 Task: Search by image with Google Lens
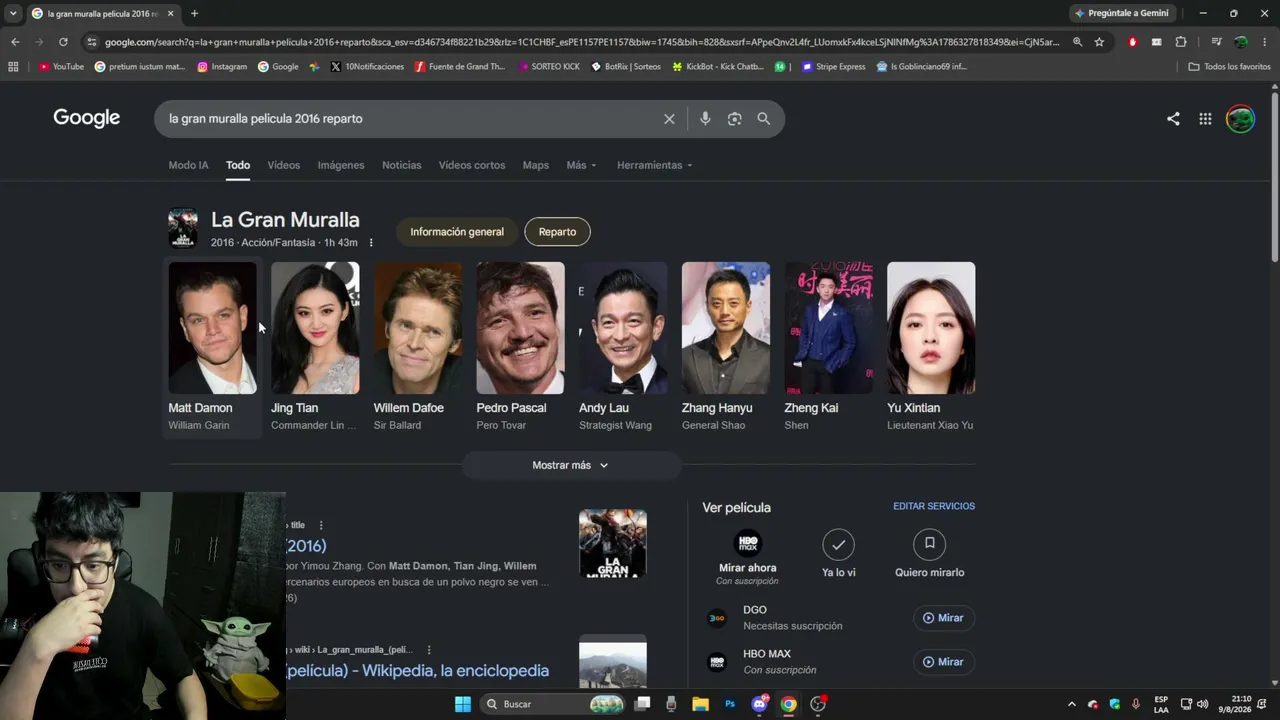(x=734, y=119)
